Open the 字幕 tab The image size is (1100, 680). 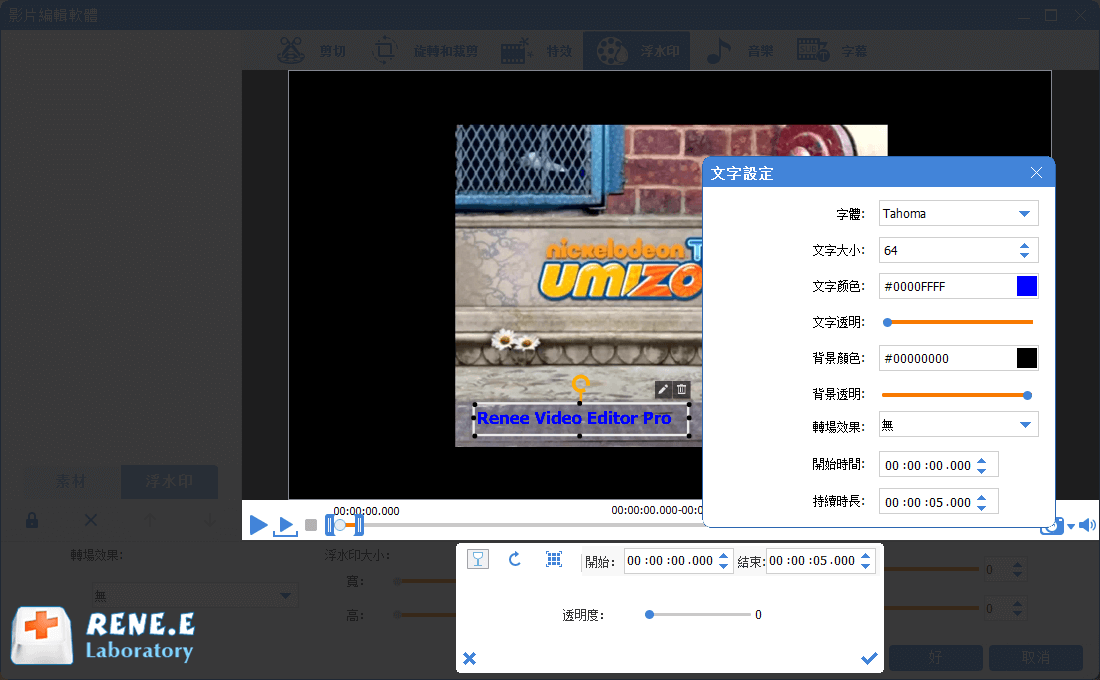click(x=832, y=51)
